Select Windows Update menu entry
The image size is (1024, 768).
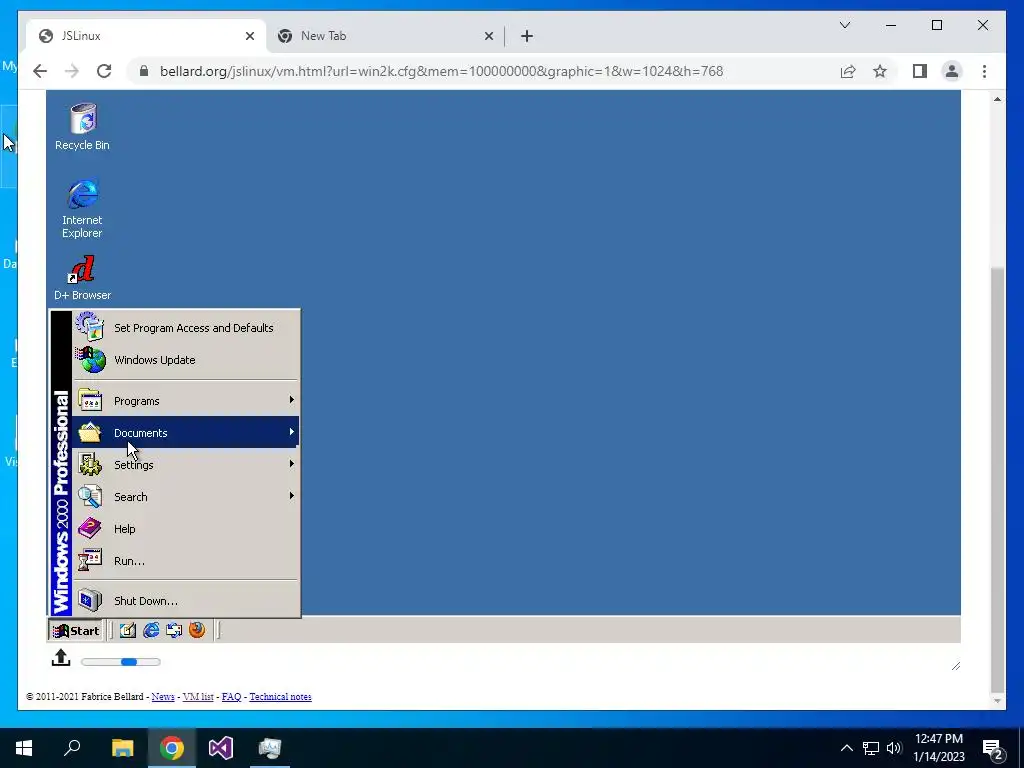pos(186,360)
